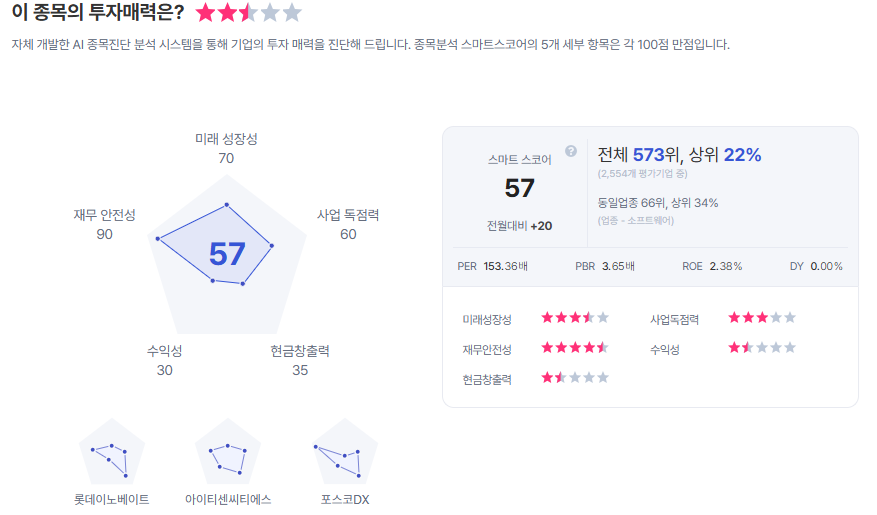This screenshot has width=877, height=515.
Task: Click the large 57 in the radar chart center
Action: pyautogui.click(x=227, y=254)
